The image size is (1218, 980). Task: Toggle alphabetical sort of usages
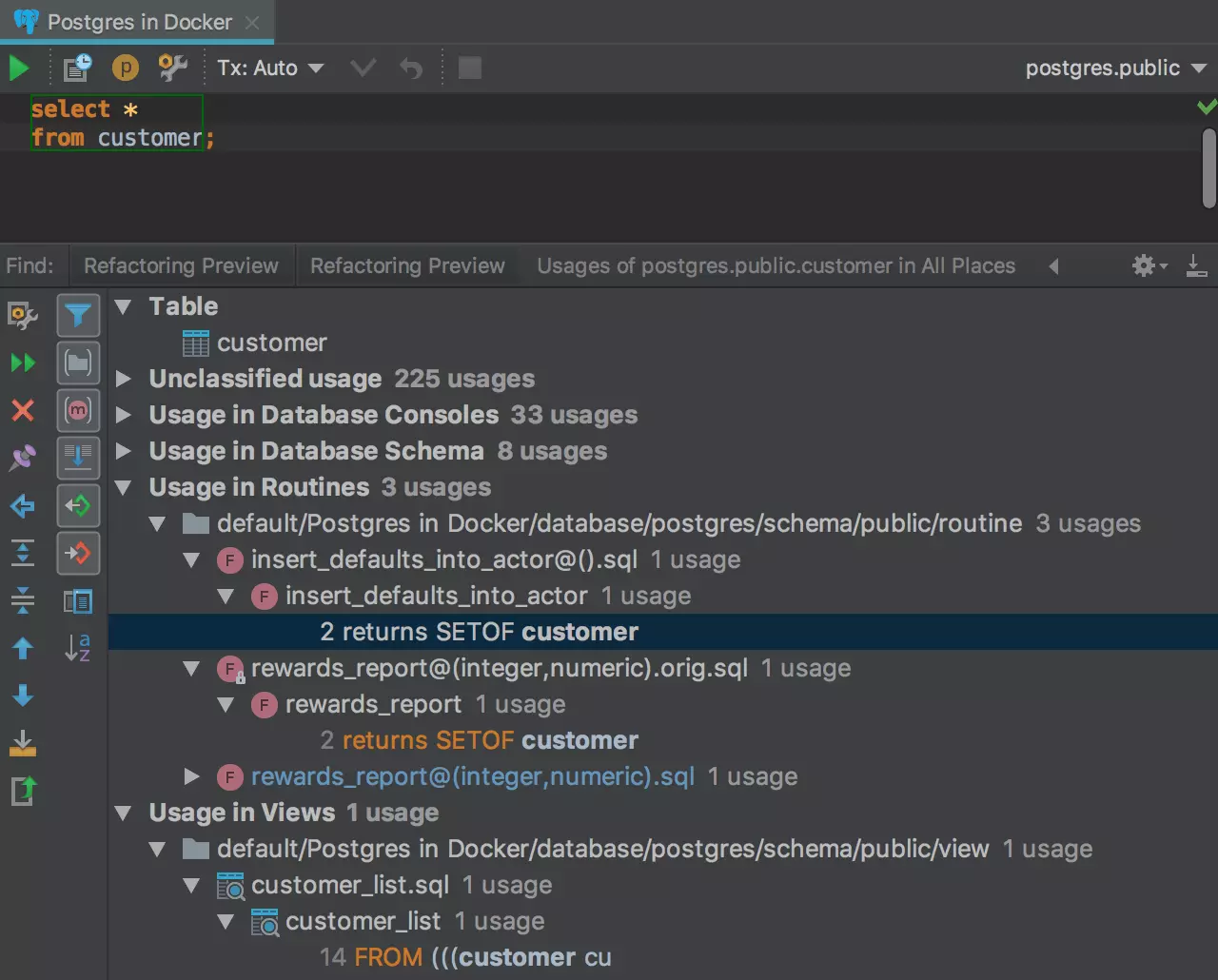tap(78, 648)
